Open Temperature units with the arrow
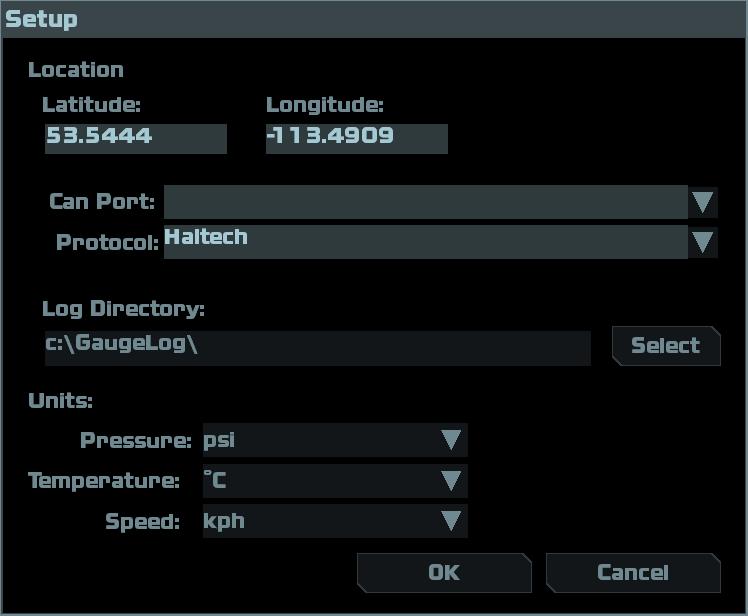The image size is (748, 616). [451, 481]
